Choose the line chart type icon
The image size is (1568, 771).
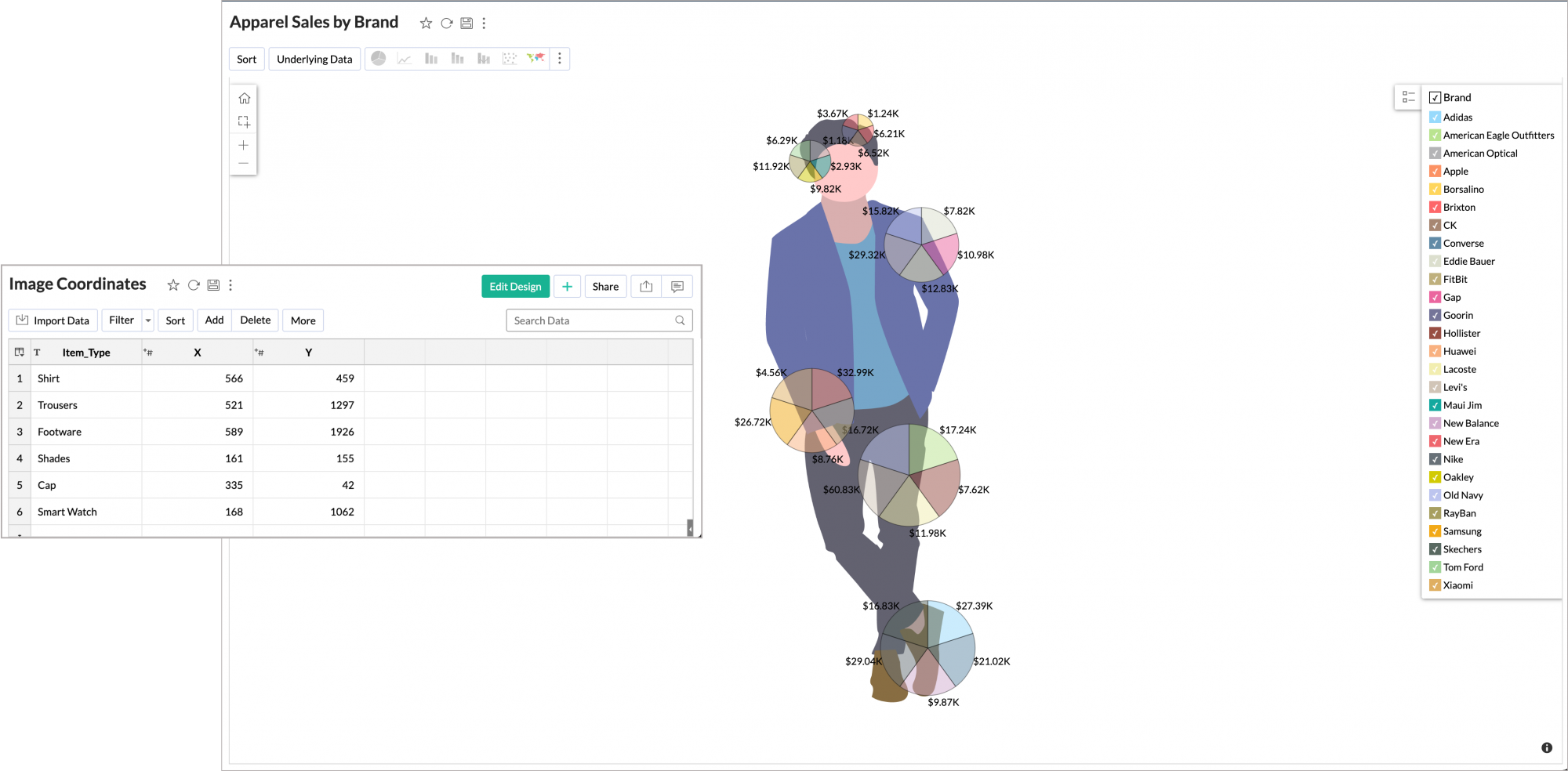pos(405,59)
